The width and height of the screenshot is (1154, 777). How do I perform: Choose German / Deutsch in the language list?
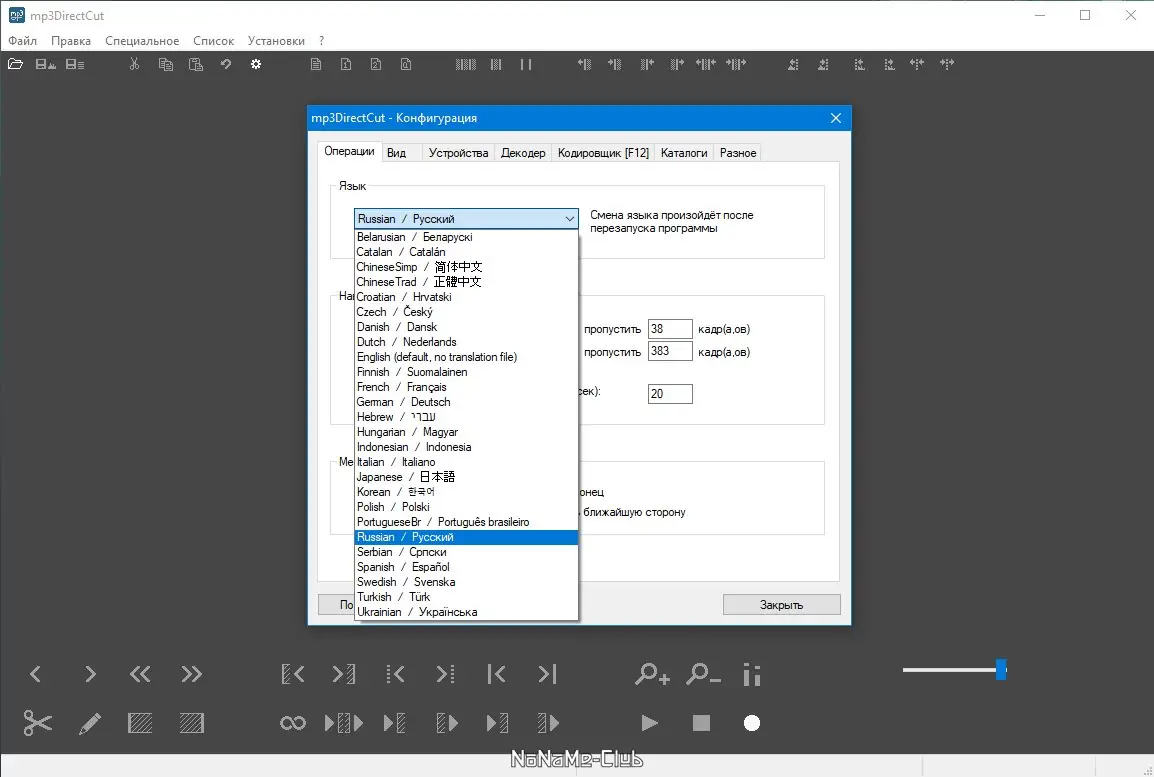click(466, 402)
